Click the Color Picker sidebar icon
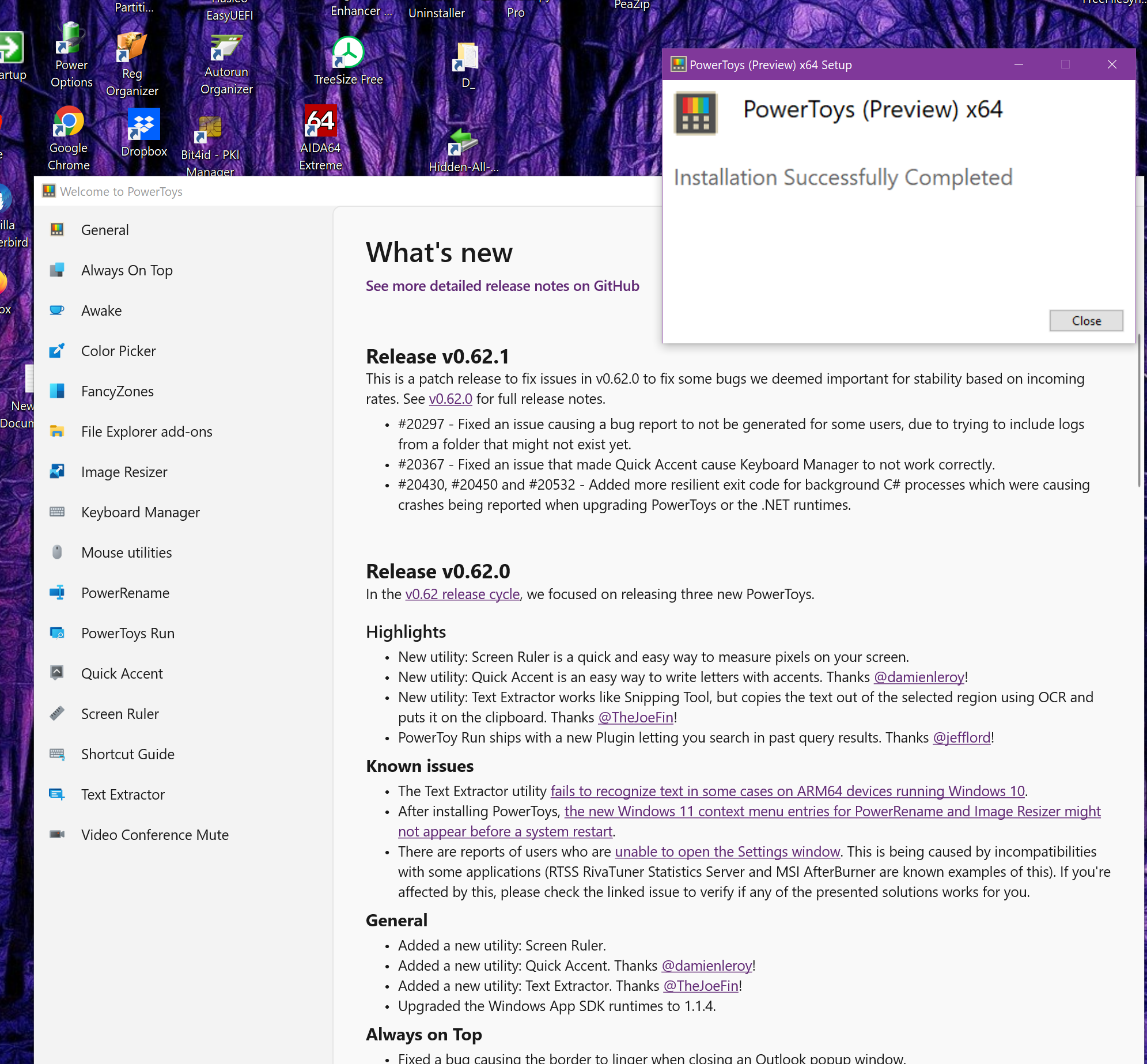Screen dimensions: 1147x1064 (56, 351)
